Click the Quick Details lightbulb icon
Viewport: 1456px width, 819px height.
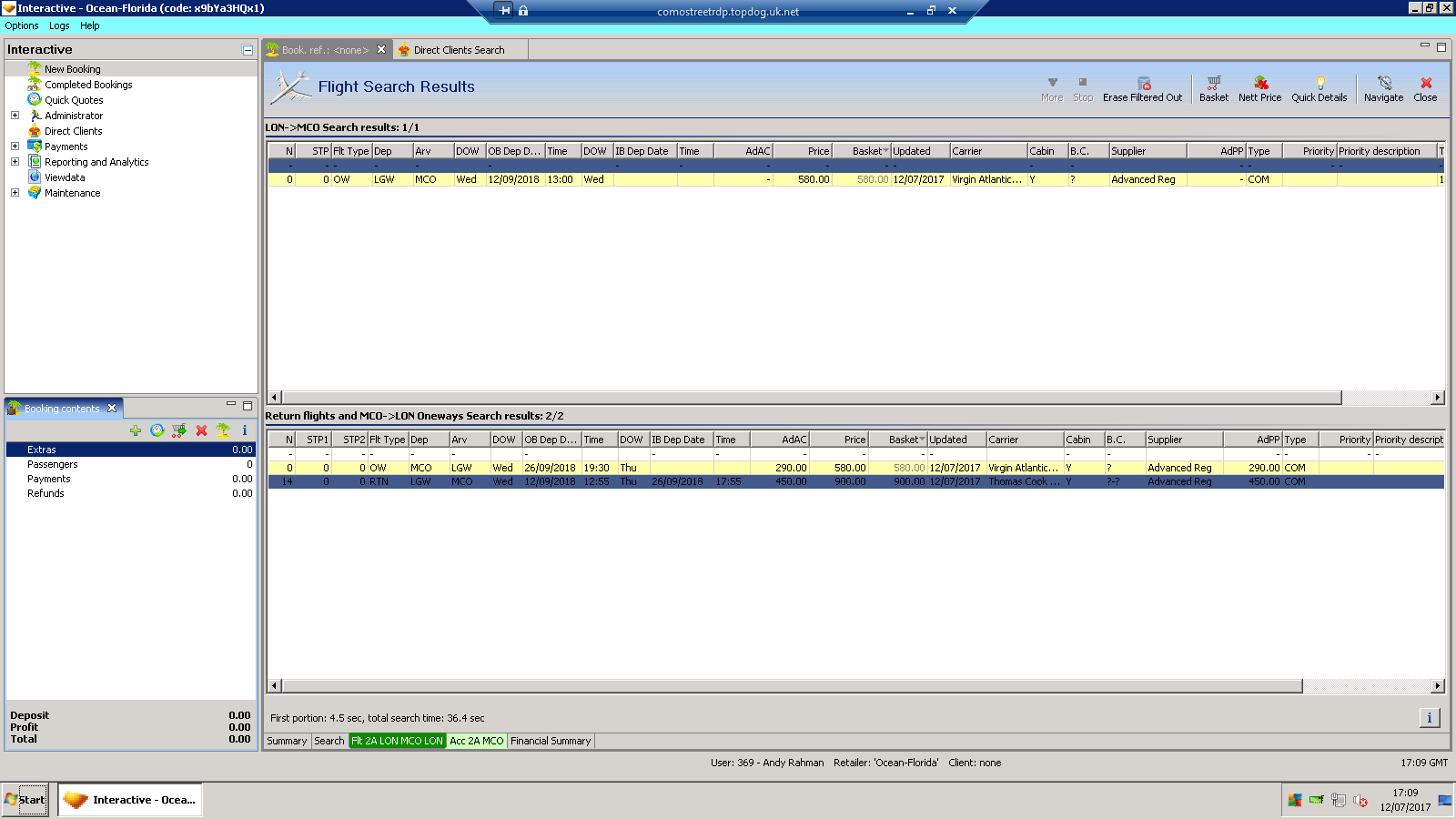coord(1319,83)
